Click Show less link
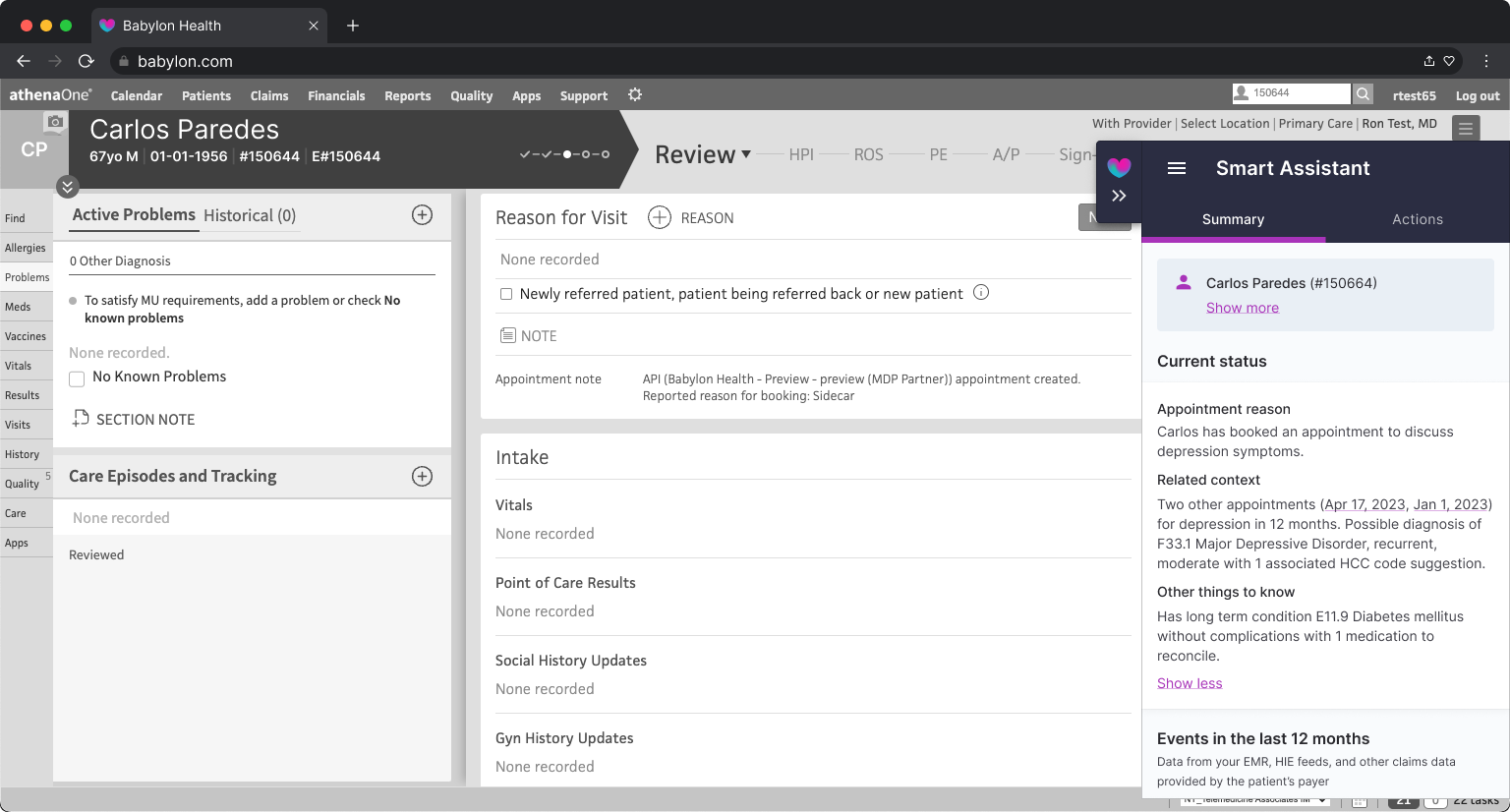1510x812 pixels. point(1190,683)
